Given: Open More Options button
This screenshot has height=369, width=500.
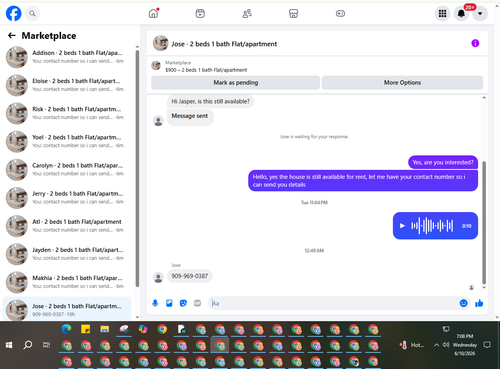Looking at the screenshot, I should coord(402,83).
